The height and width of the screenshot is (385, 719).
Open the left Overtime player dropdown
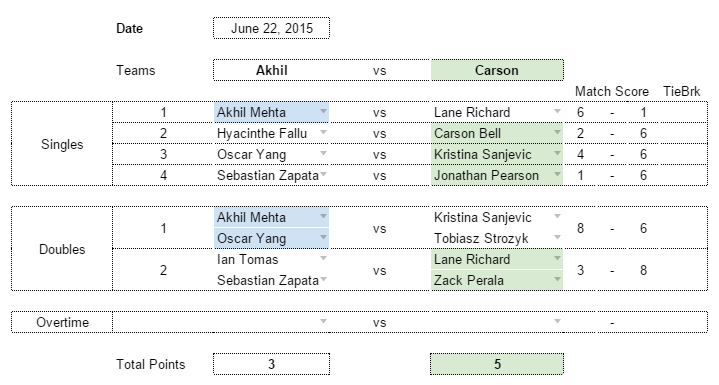pos(323,321)
